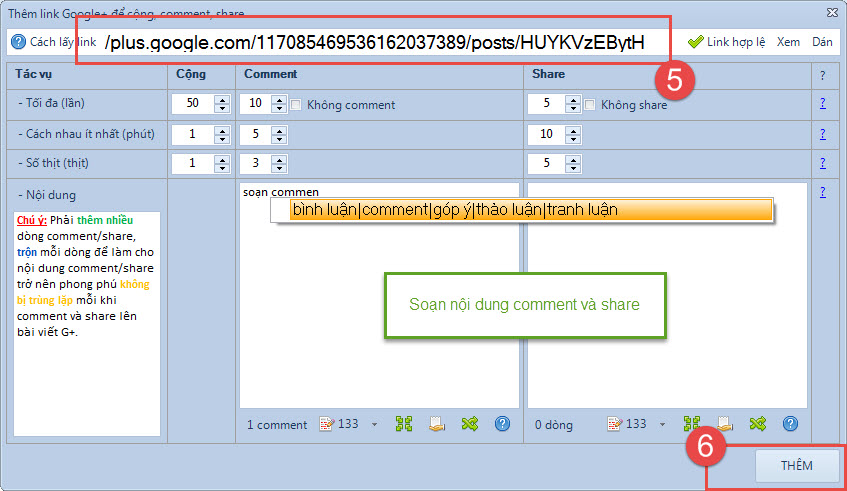Open the 'Nội dung' row help link
This screenshot has height=491, width=847.
click(x=823, y=192)
